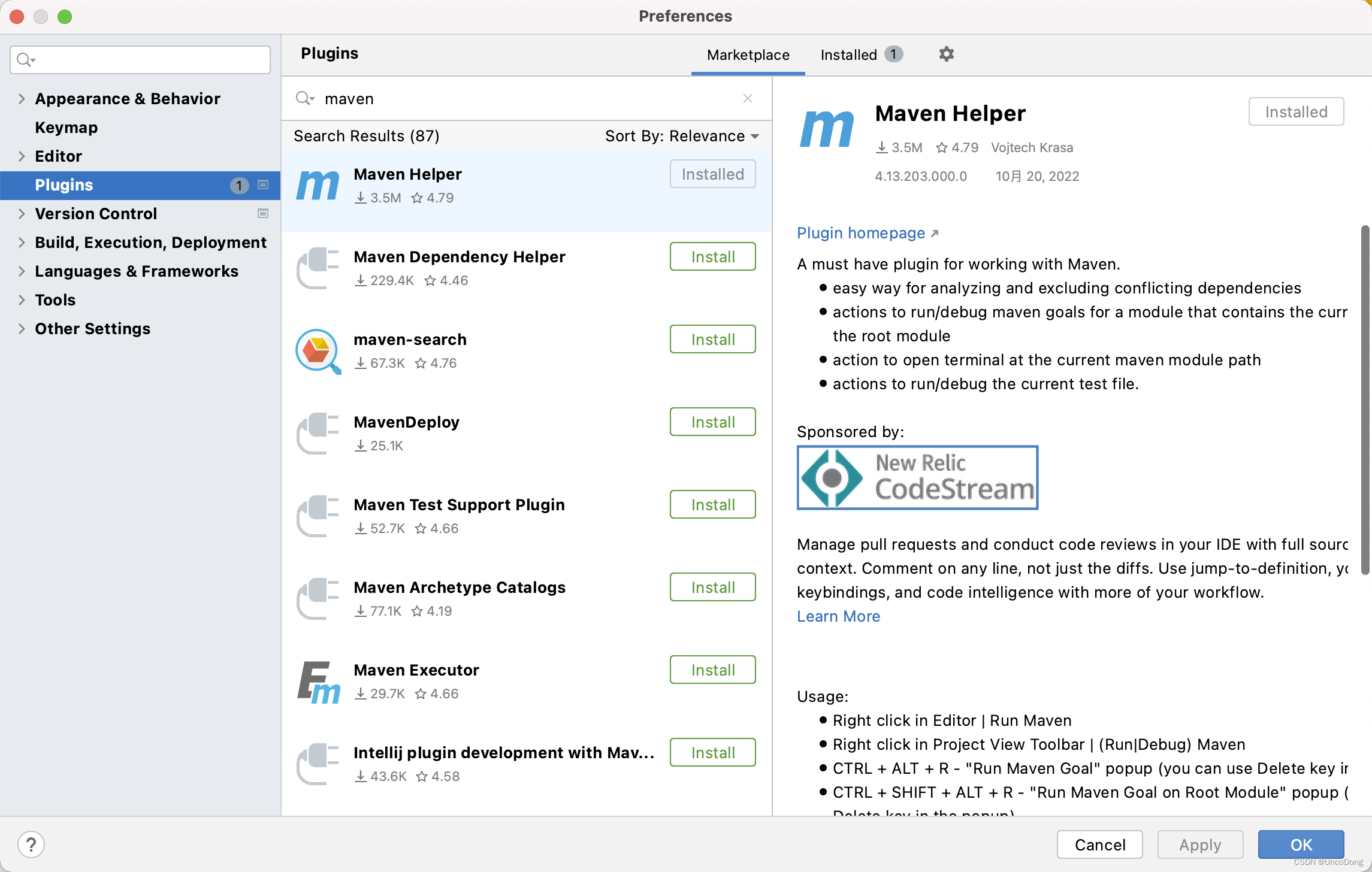Click Installed button in Maven Helper row
1372x872 pixels.
[712, 174]
